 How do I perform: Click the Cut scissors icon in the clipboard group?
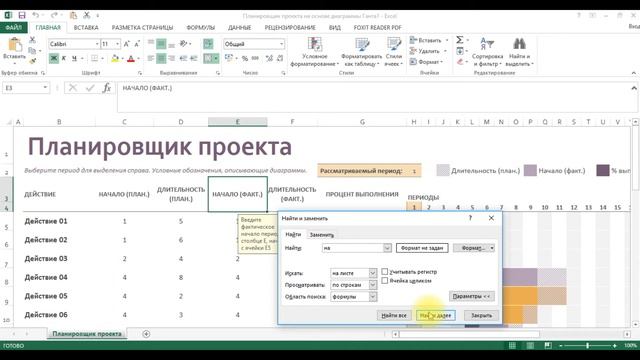(32, 40)
